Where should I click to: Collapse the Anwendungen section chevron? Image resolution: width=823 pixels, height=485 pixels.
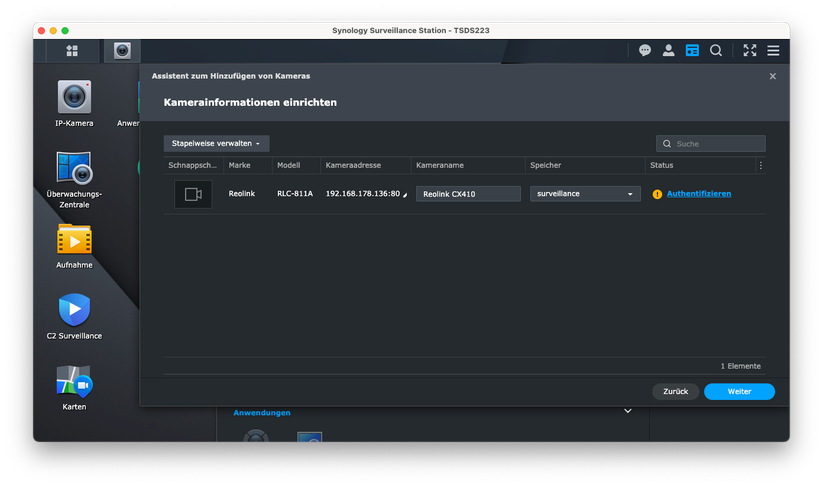tap(628, 411)
